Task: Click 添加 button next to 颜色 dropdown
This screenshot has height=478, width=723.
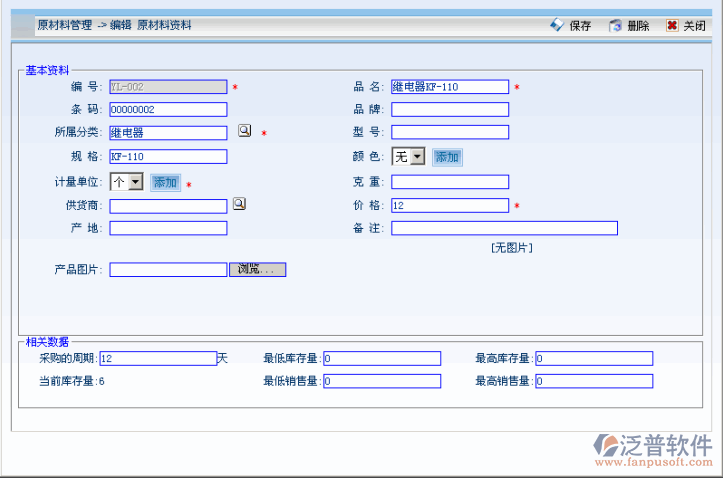Action: (x=447, y=157)
